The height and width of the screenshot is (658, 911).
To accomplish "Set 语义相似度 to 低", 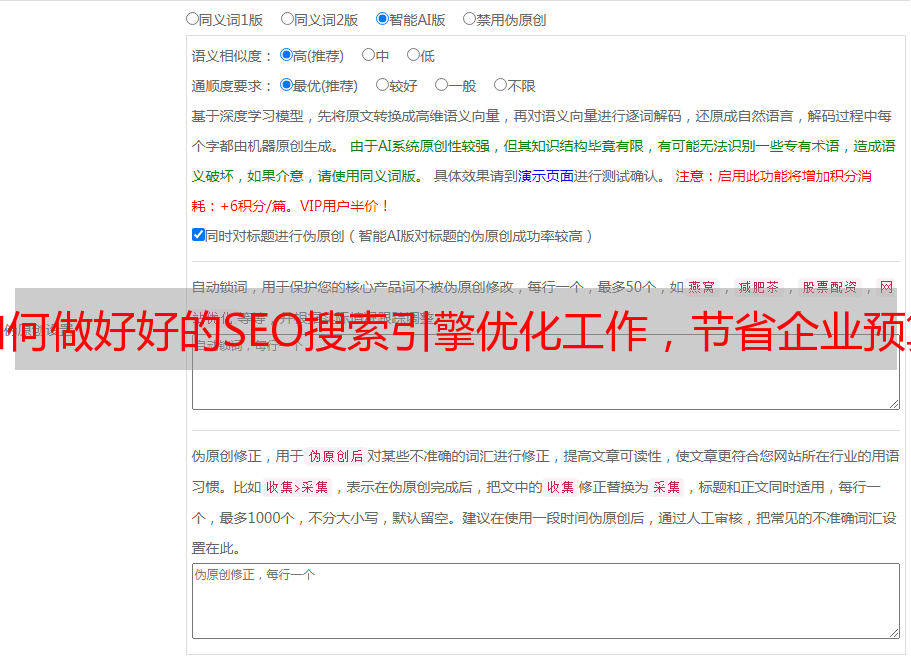I will click(x=413, y=55).
